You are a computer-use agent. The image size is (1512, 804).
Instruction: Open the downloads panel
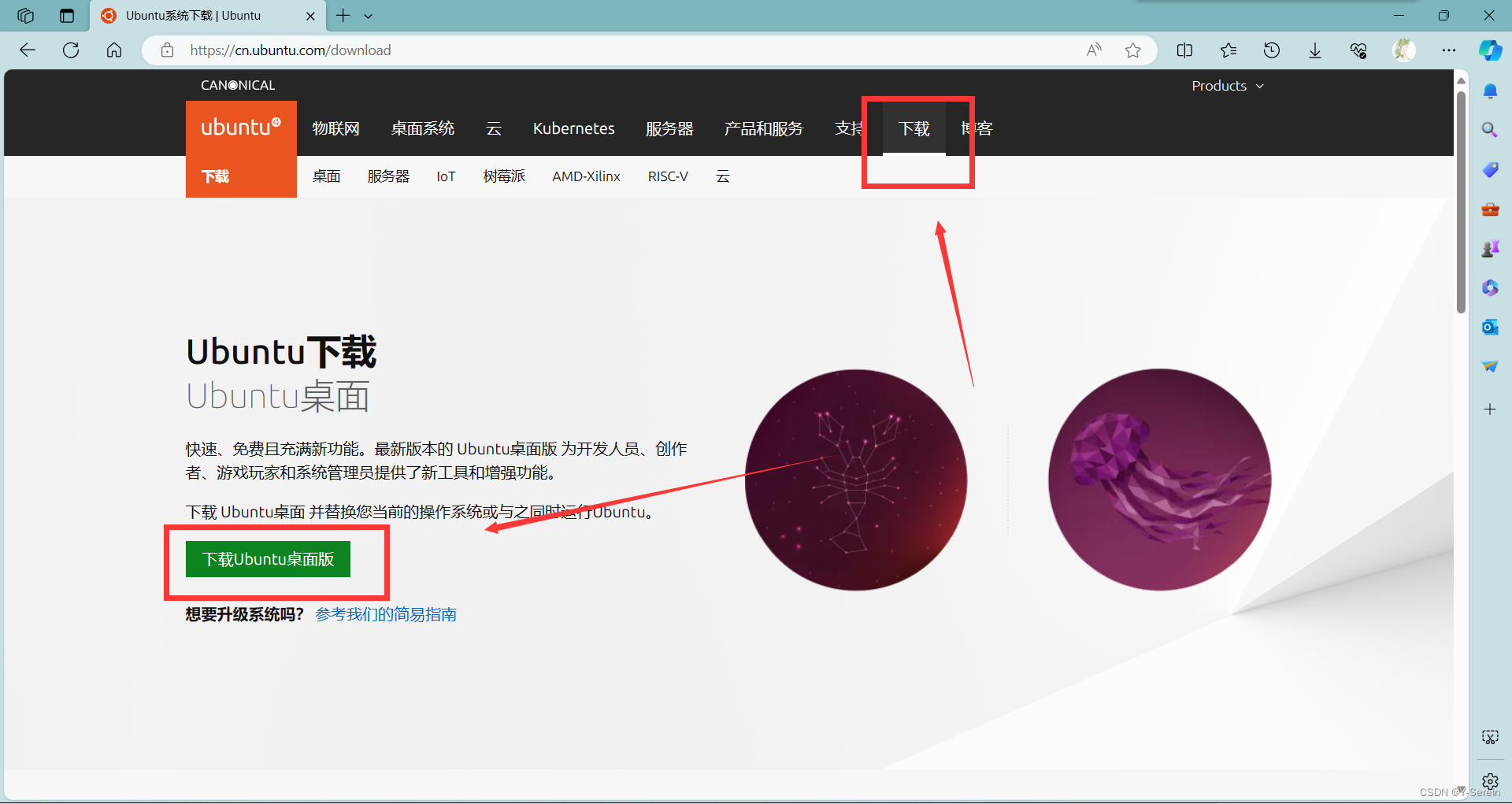pyautogui.click(x=1315, y=50)
